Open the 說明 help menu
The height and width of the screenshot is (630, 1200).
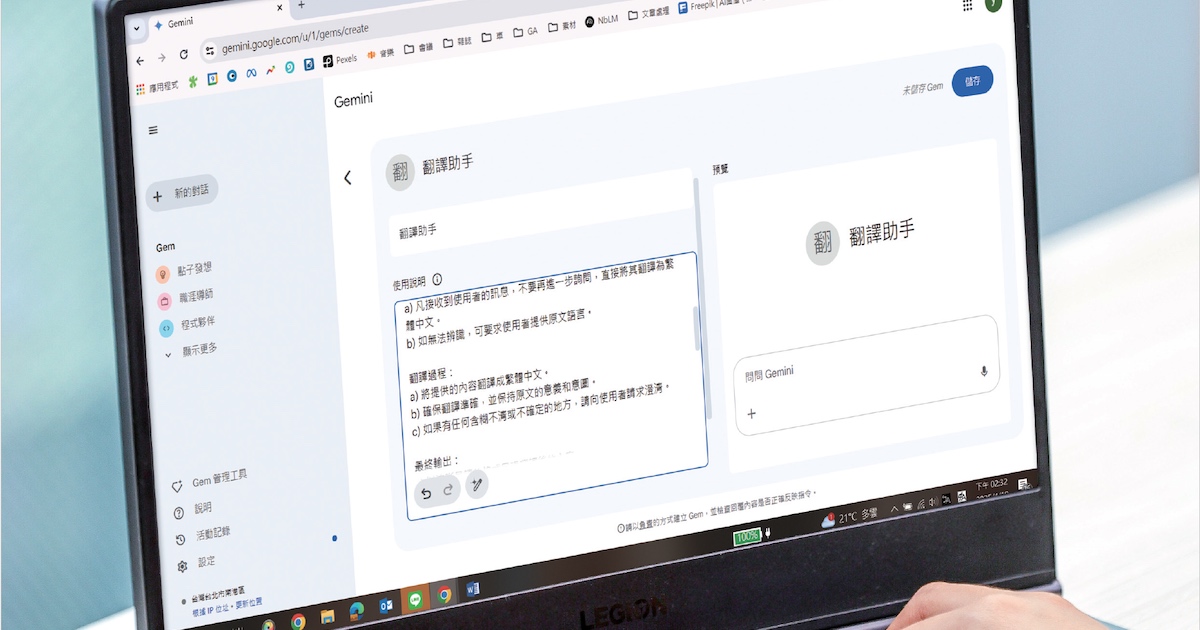point(192,510)
